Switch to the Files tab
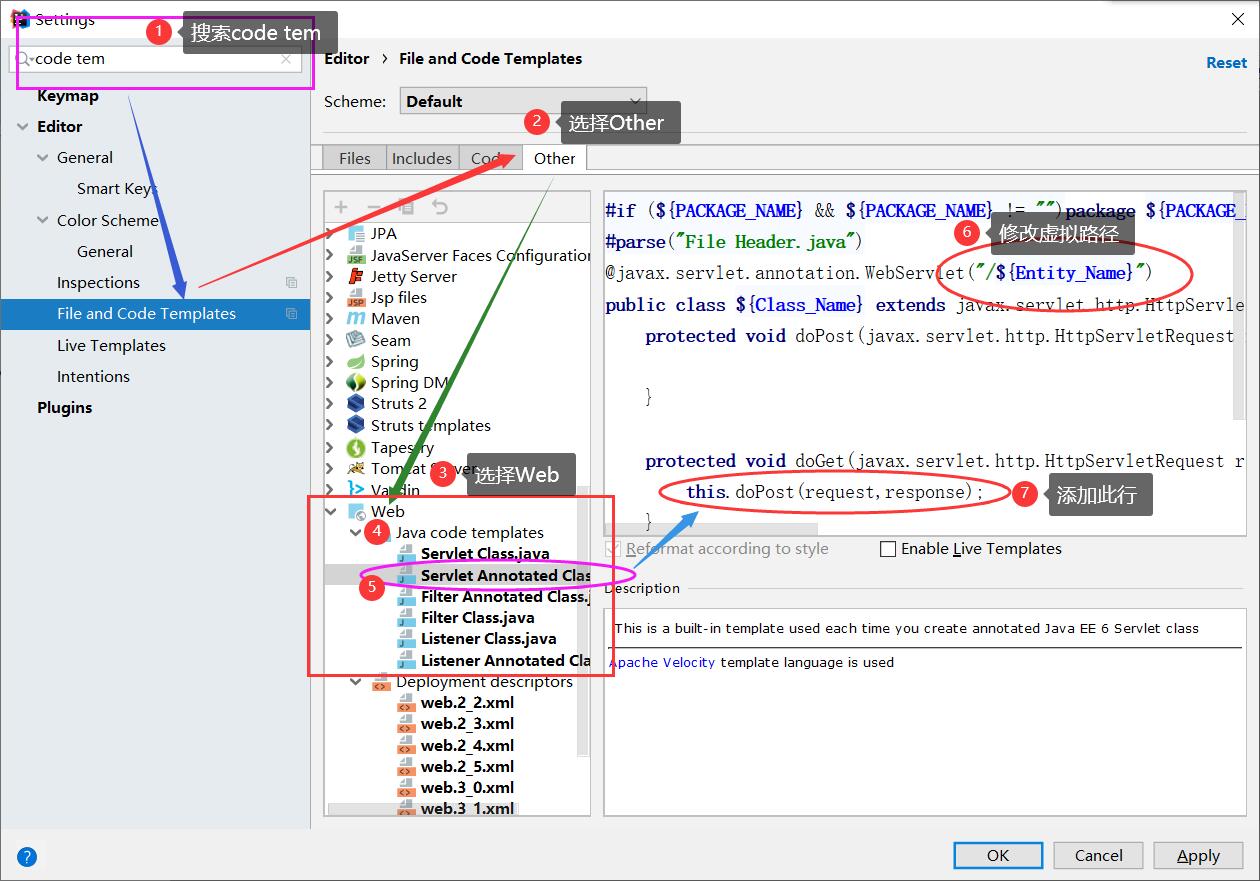 [x=354, y=158]
